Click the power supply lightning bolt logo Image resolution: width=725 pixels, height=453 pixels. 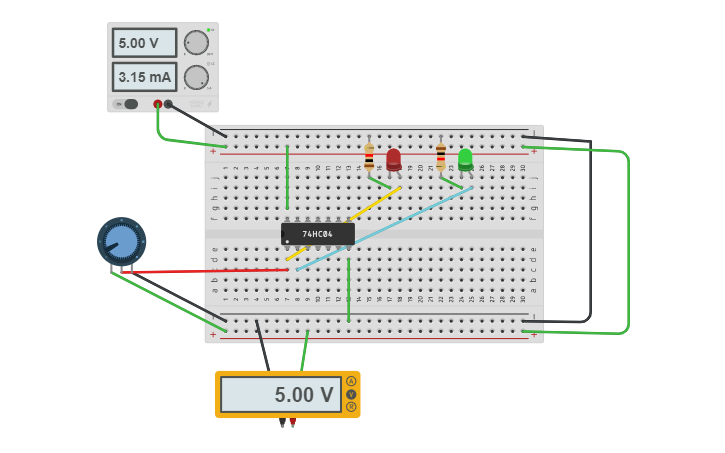210,104
